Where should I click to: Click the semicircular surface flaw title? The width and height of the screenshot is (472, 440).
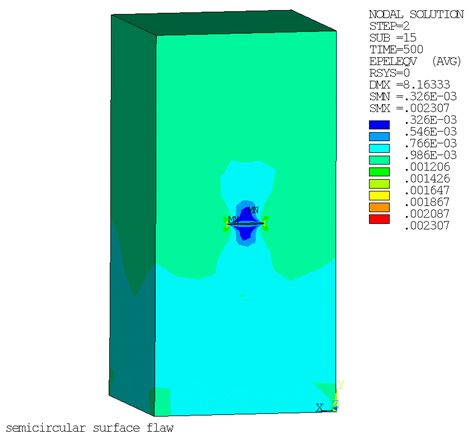[x=90, y=428]
